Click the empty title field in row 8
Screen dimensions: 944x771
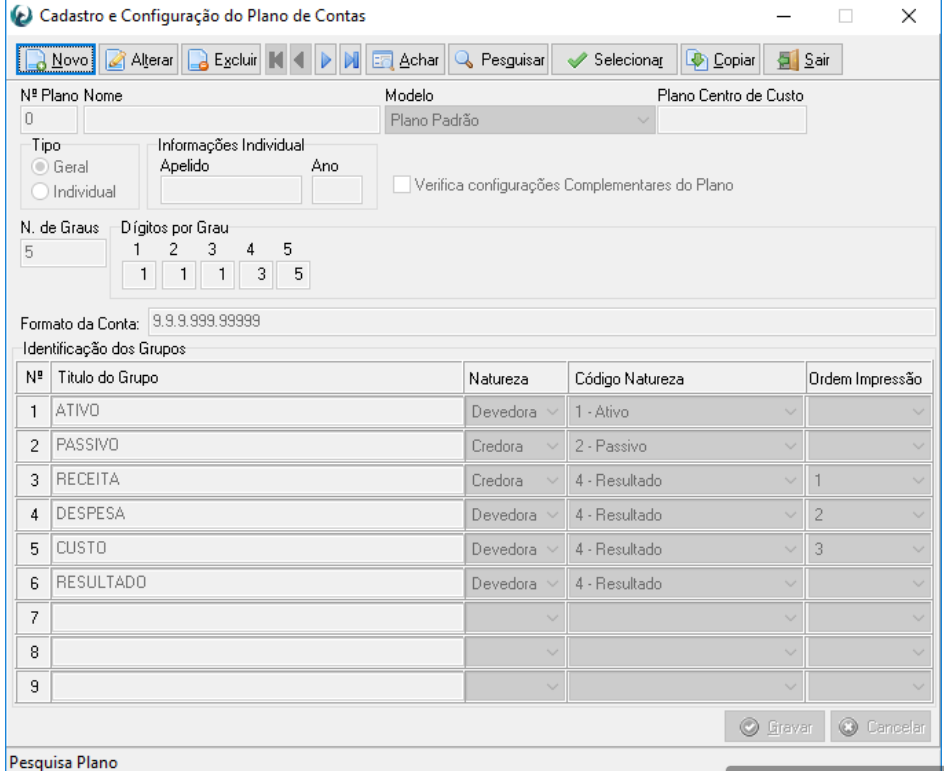tap(258, 652)
